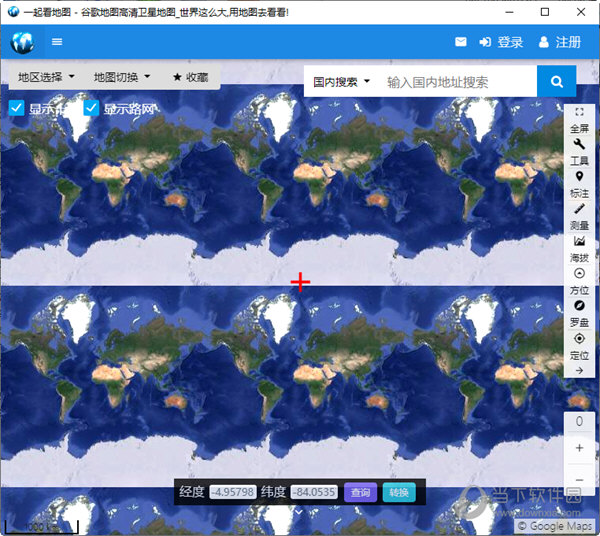600x536 pixels.
Task: Open the hamburger menu
Action: (x=57, y=42)
